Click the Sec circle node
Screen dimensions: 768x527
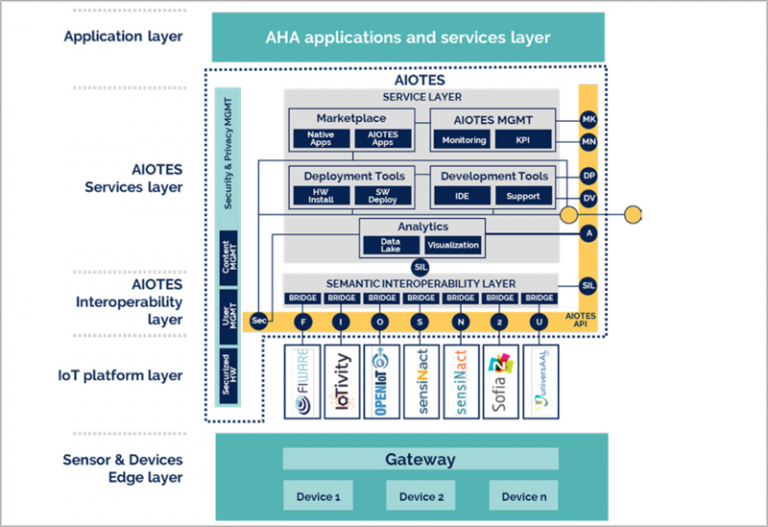pyautogui.click(x=259, y=321)
